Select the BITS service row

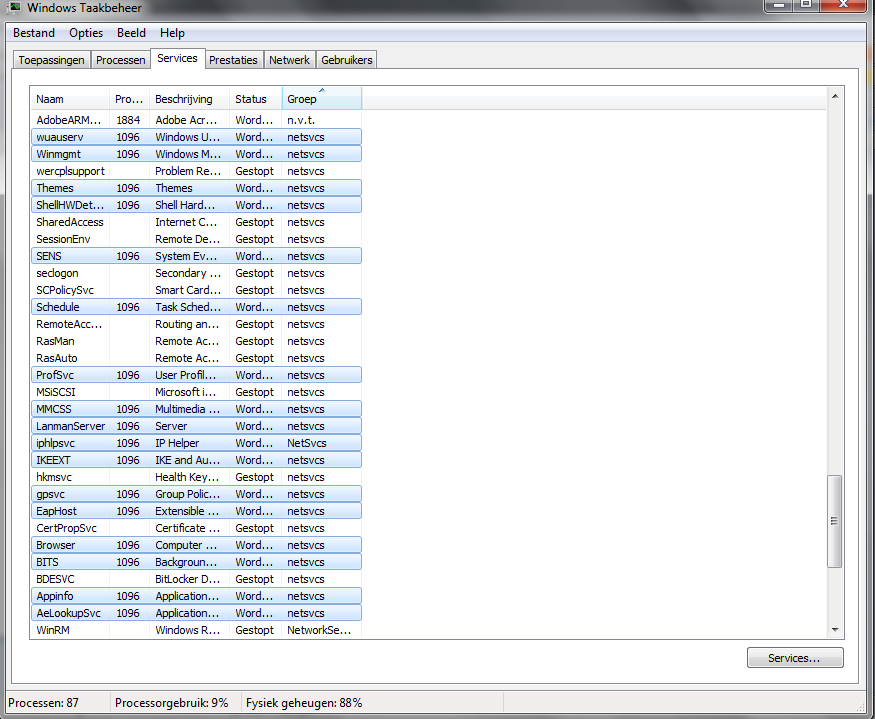click(x=196, y=563)
